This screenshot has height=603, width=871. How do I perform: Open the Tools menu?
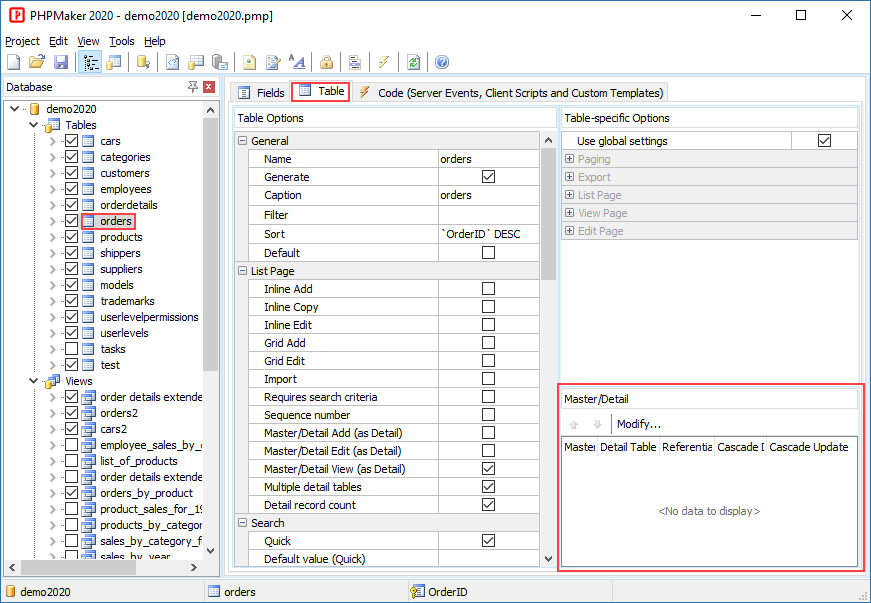(x=121, y=41)
